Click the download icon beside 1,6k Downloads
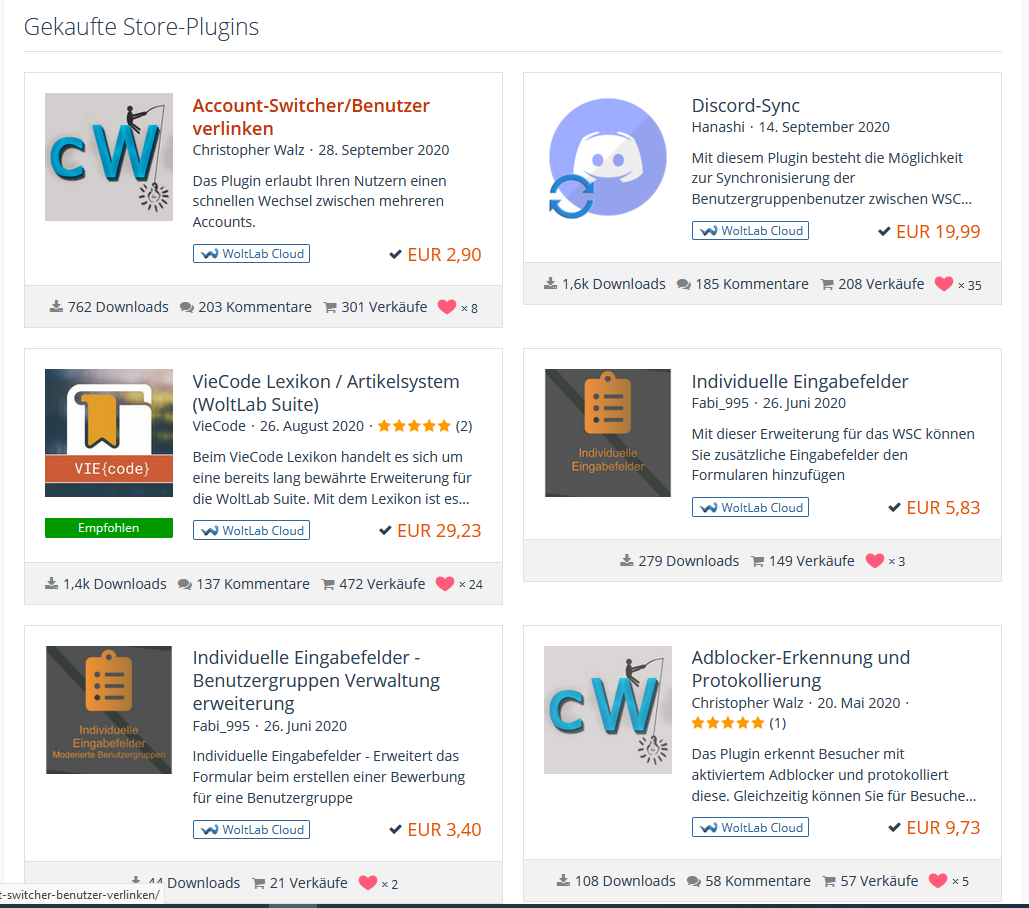The width and height of the screenshot is (1029, 908). pos(550,284)
